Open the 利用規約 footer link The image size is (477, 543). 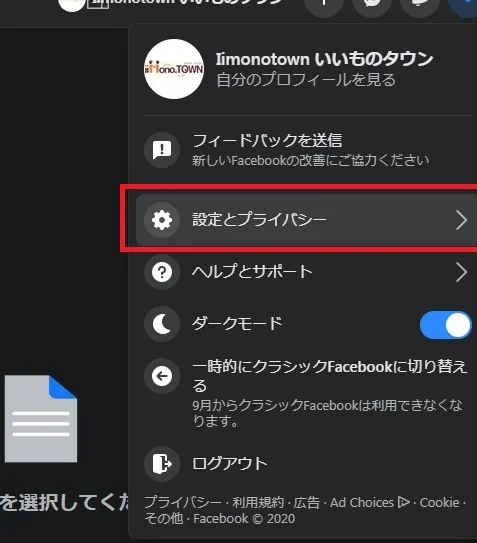pos(258,502)
